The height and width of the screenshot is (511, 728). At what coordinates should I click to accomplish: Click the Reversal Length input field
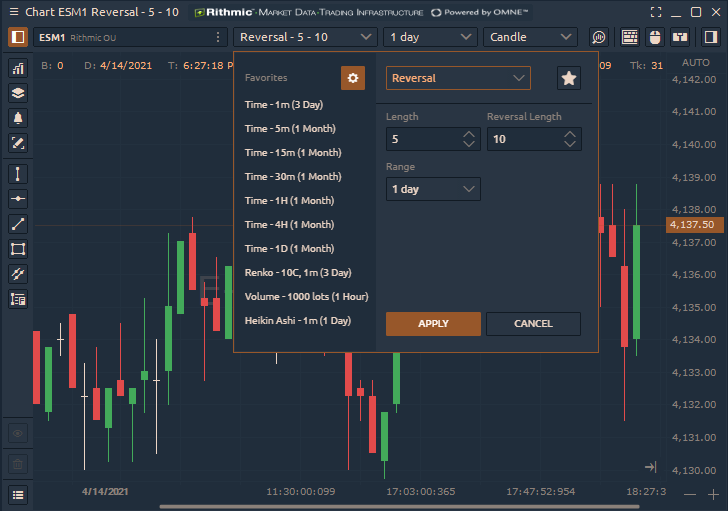(x=523, y=139)
